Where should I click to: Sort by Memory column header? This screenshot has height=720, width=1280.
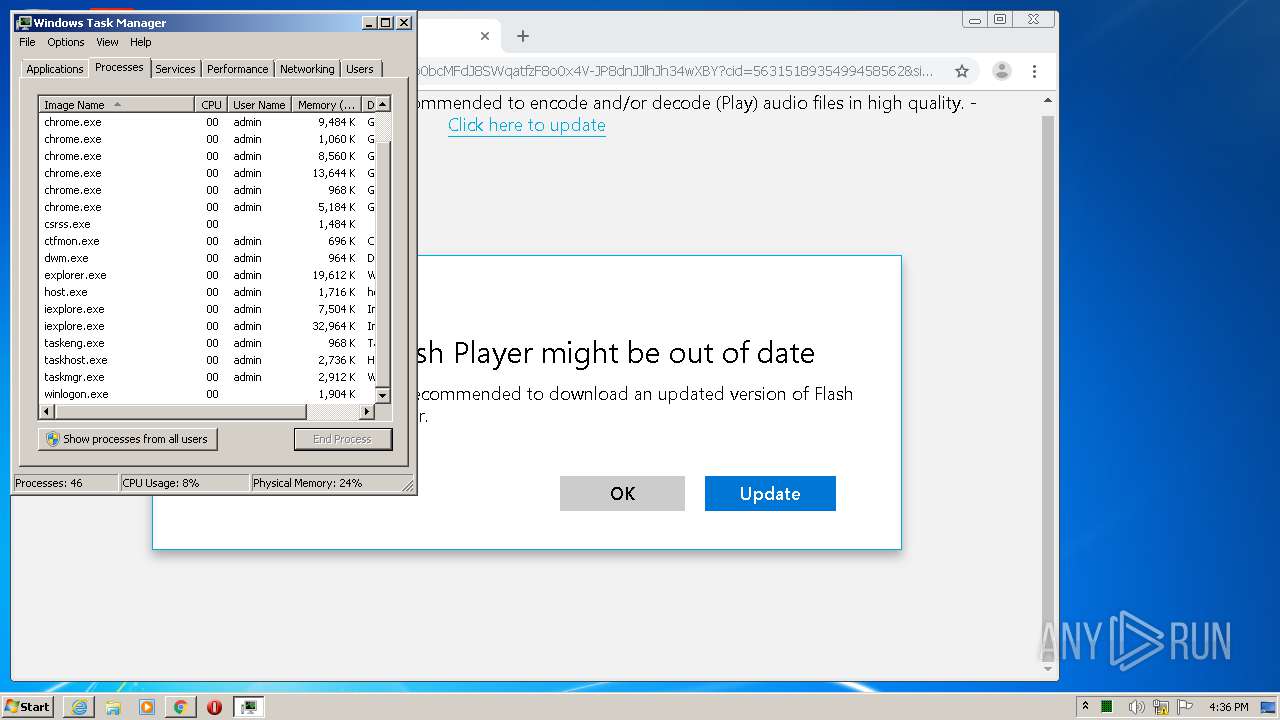coord(326,105)
